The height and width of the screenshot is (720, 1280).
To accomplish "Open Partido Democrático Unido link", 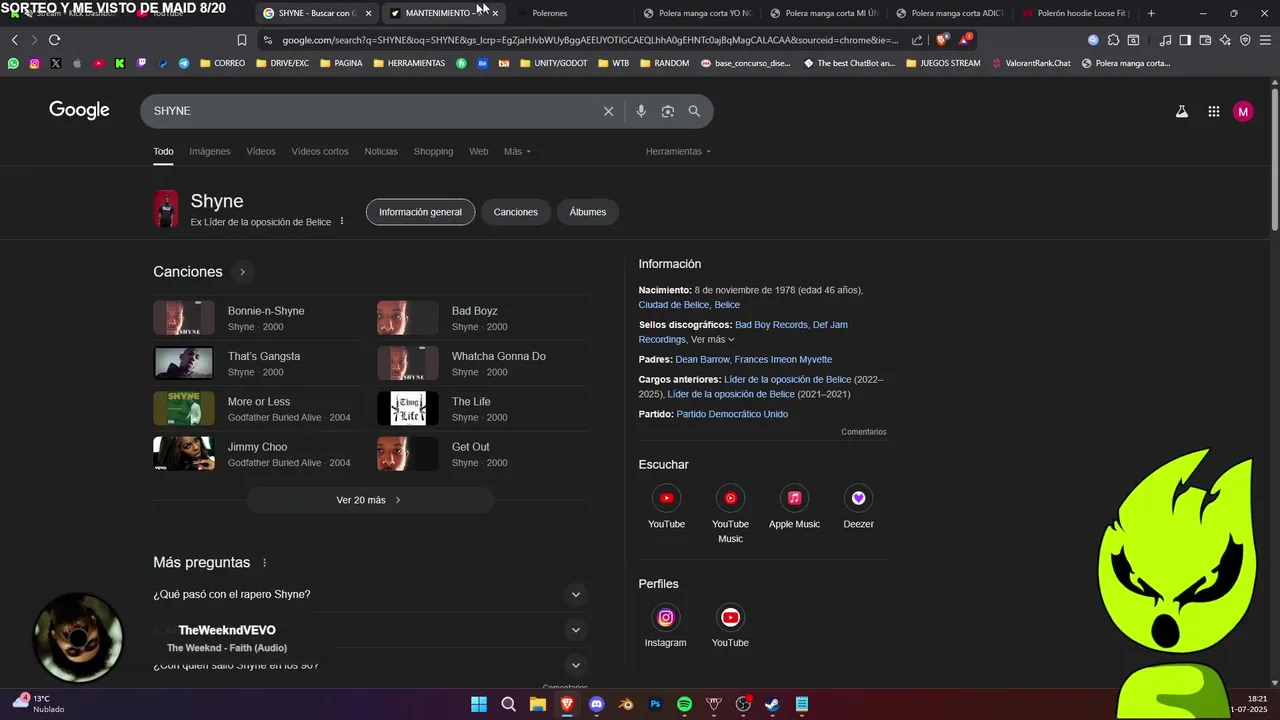I will point(732,414).
